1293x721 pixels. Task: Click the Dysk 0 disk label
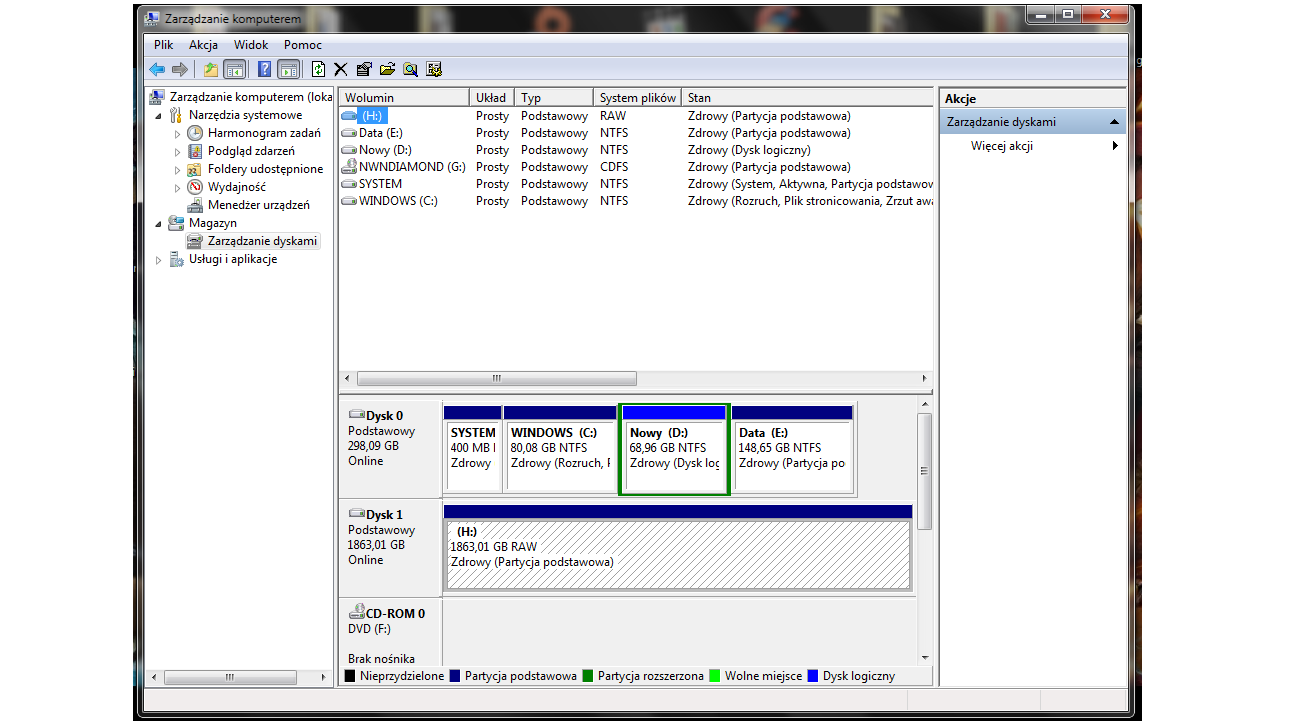(385, 416)
